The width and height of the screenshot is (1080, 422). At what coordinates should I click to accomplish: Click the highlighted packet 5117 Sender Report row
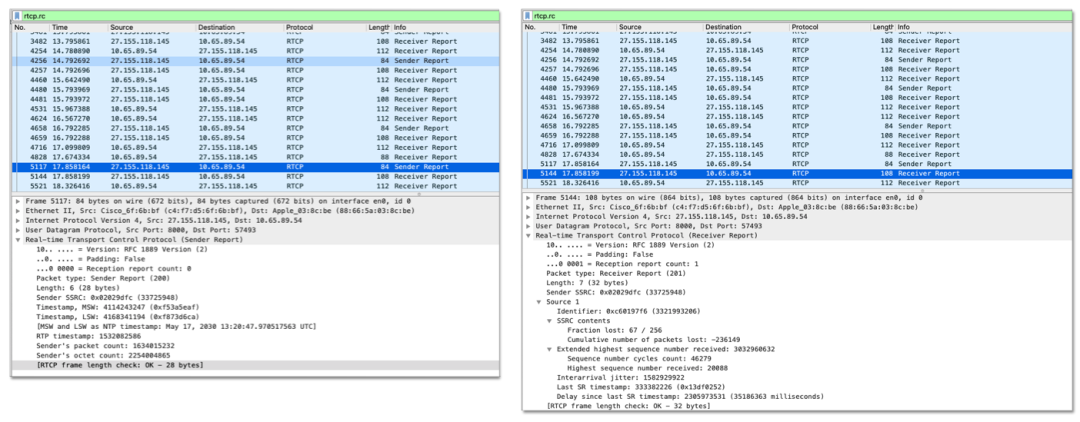point(256,167)
